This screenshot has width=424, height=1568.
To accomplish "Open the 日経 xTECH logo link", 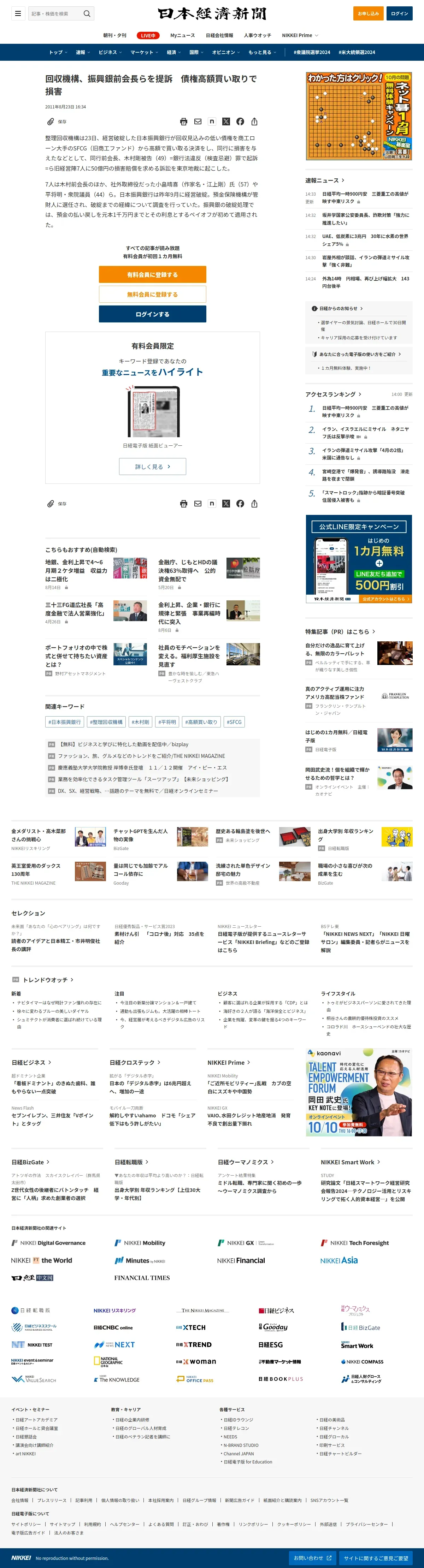I will (x=191, y=1328).
